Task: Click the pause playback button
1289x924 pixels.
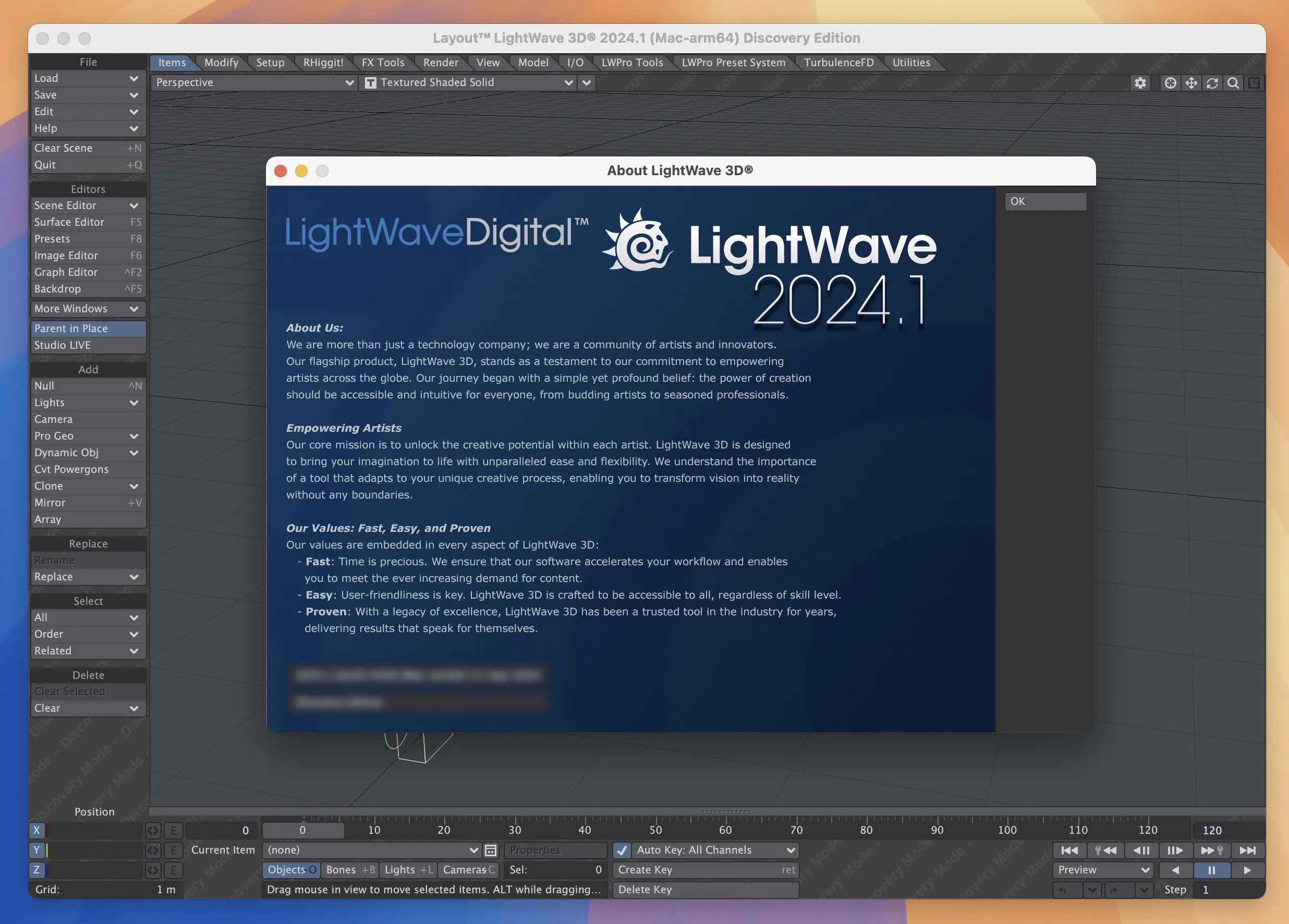Action: pyautogui.click(x=1212, y=870)
